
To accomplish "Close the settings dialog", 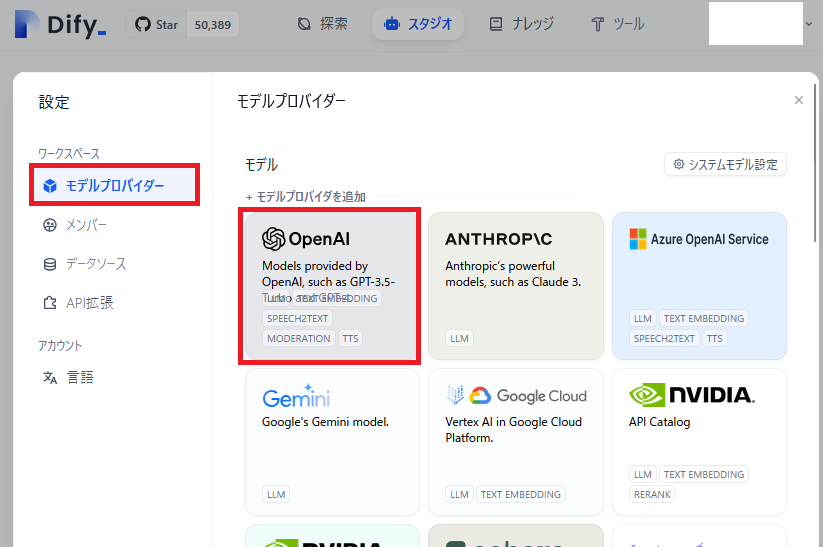I will pos(799,100).
